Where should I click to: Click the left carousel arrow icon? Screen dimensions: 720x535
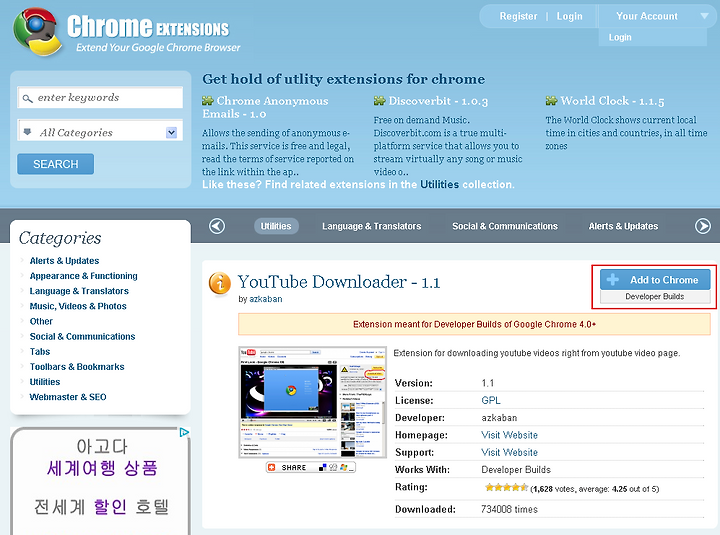pos(217,226)
